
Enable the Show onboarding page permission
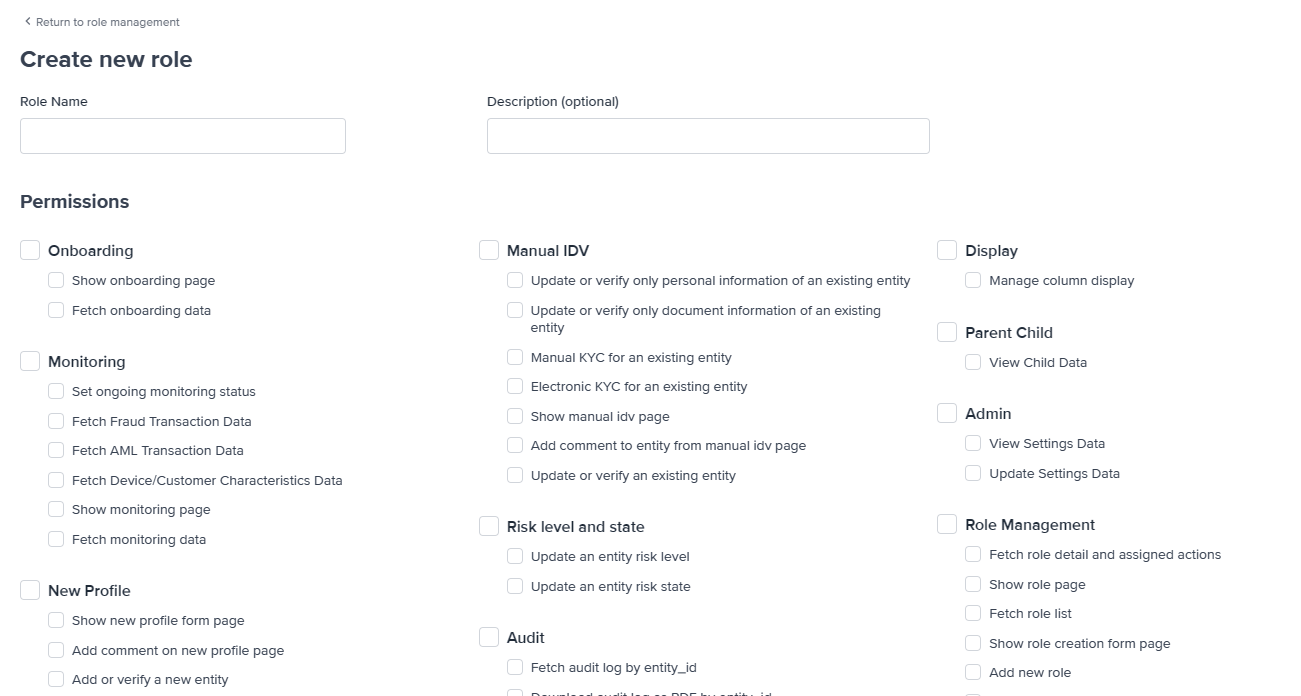(x=56, y=280)
